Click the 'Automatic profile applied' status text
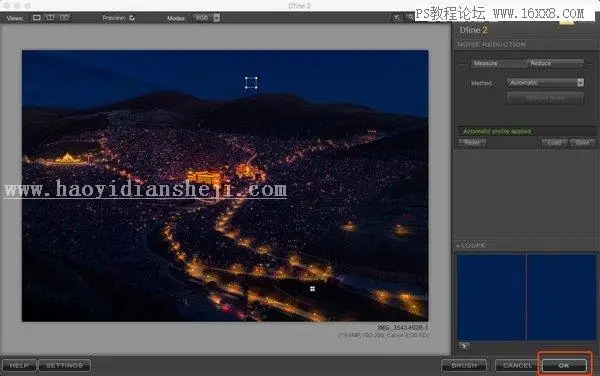The image size is (600, 376). point(497,131)
